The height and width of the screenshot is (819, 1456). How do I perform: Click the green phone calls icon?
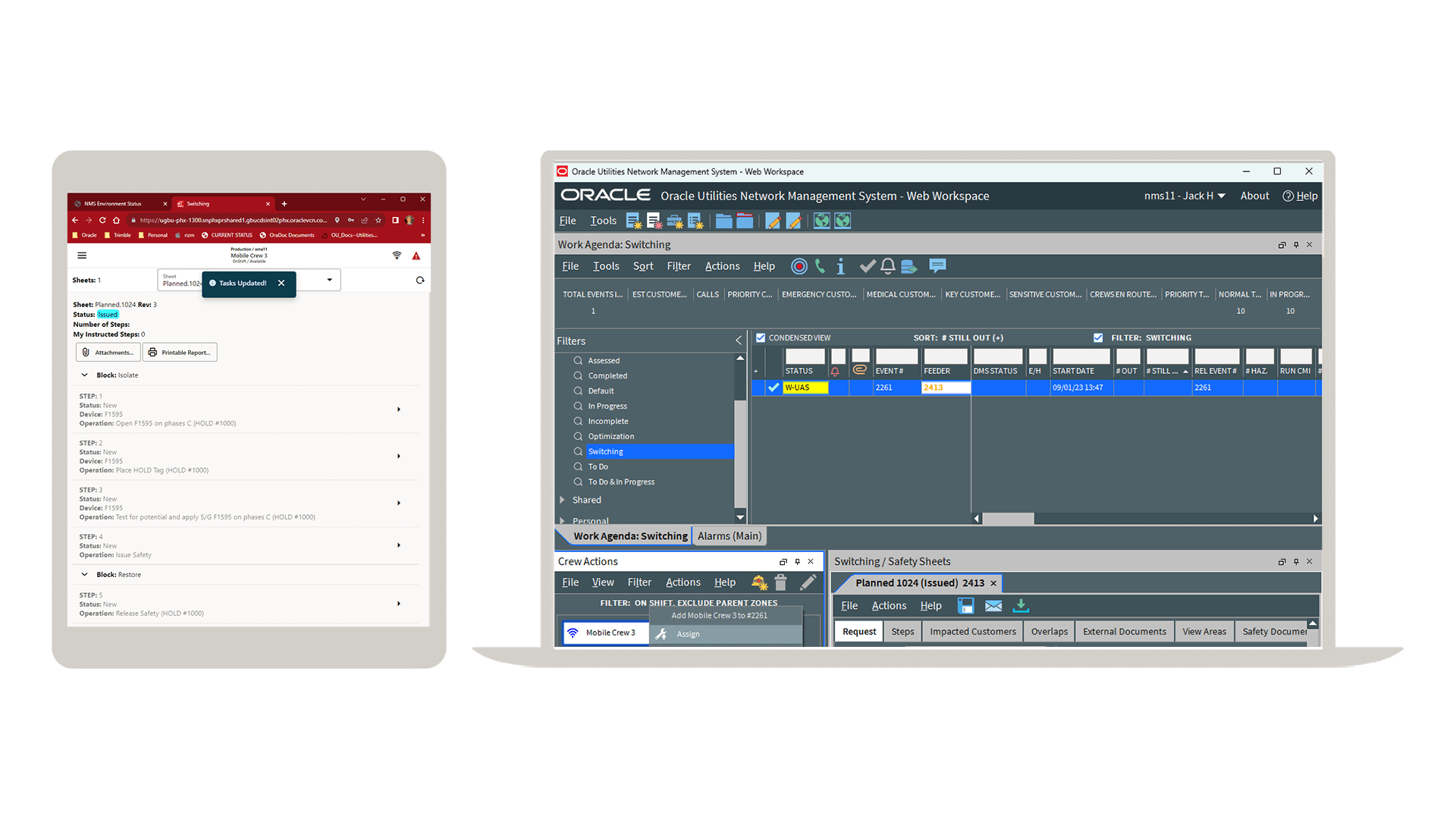tap(820, 266)
